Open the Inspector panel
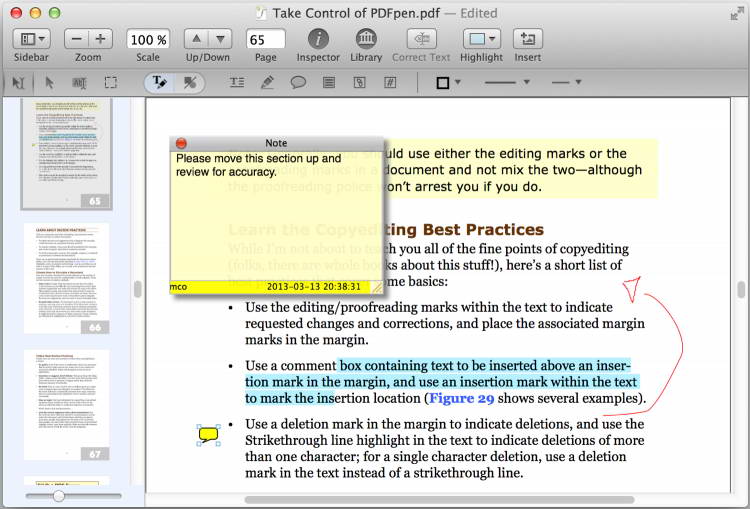The image size is (750, 509). click(x=318, y=40)
